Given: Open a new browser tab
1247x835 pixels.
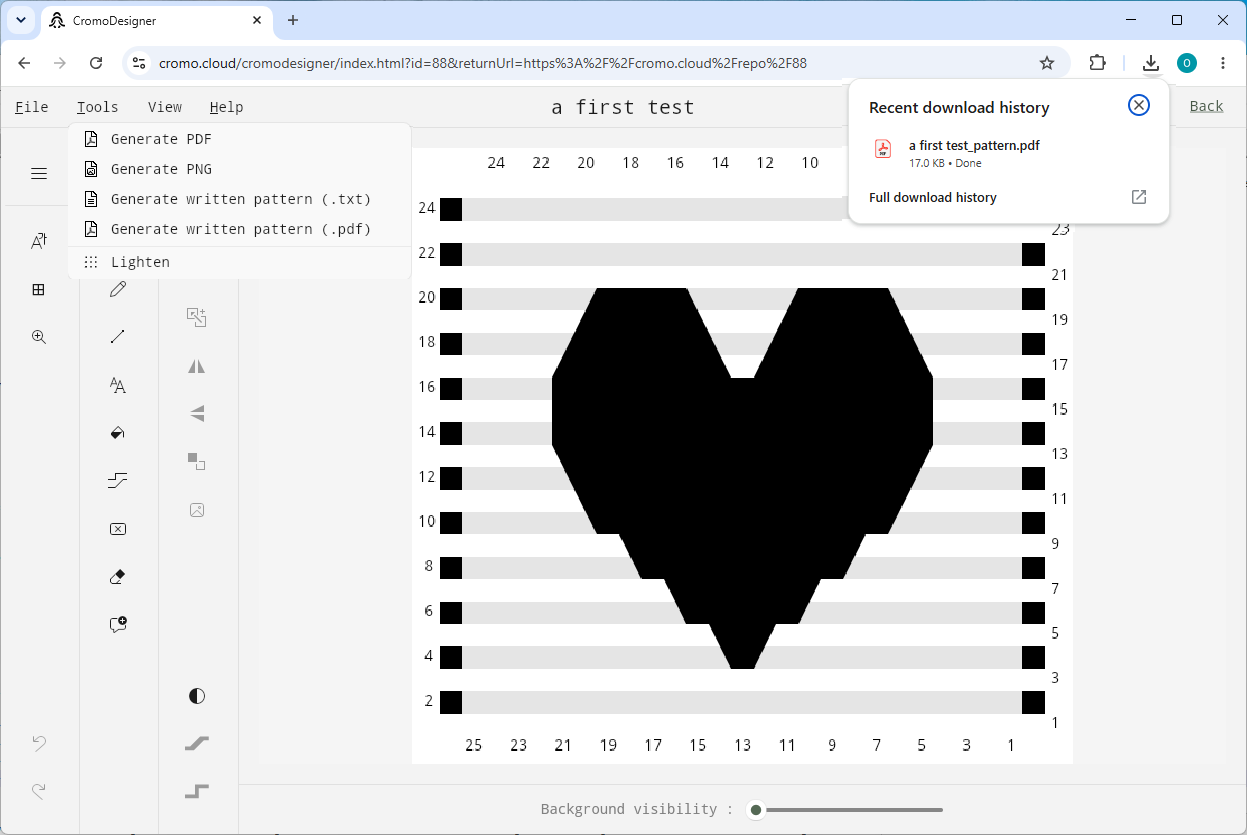Looking at the screenshot, I should [293, 20].
